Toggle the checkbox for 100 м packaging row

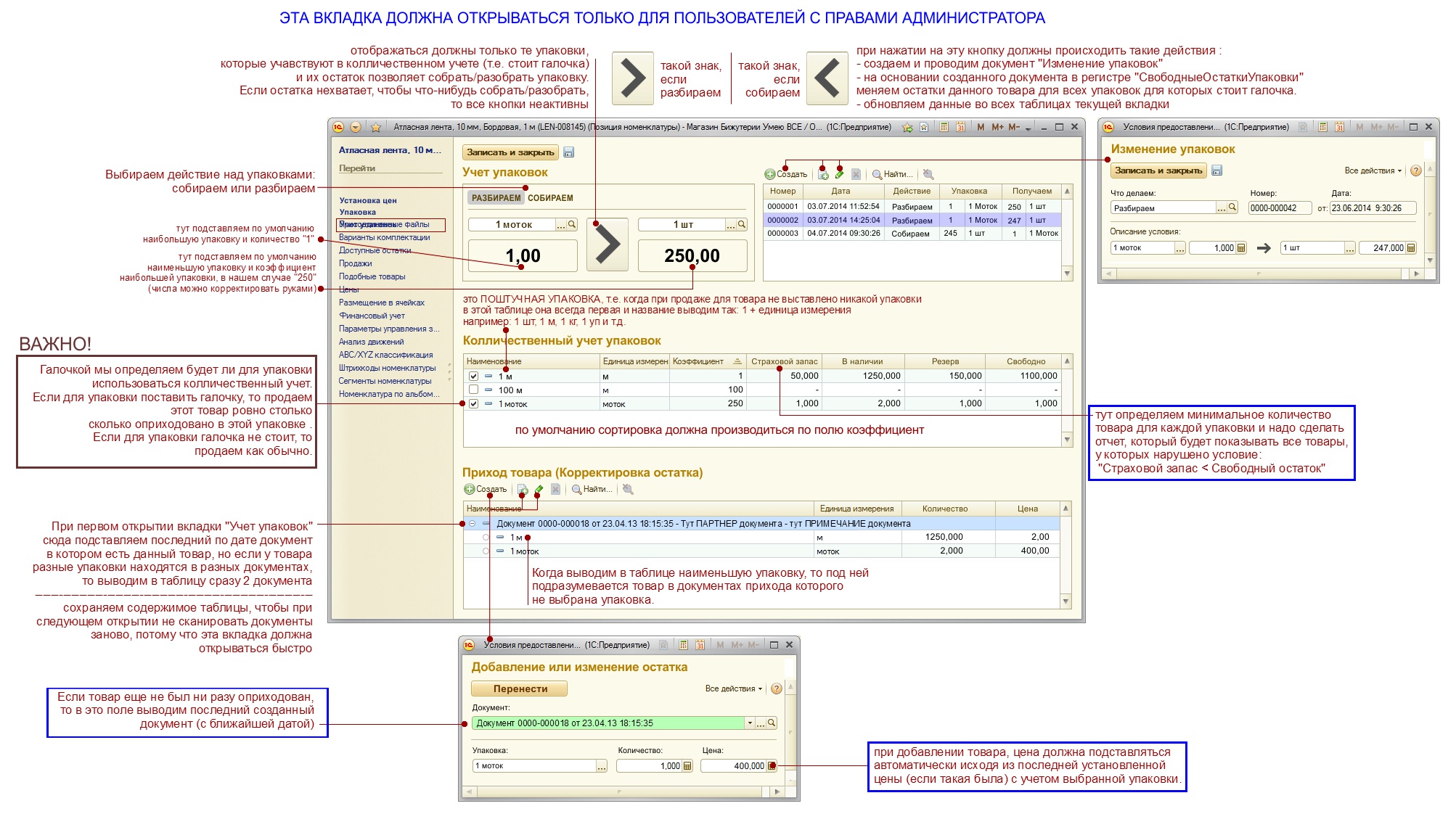click(x=473, y=390)
